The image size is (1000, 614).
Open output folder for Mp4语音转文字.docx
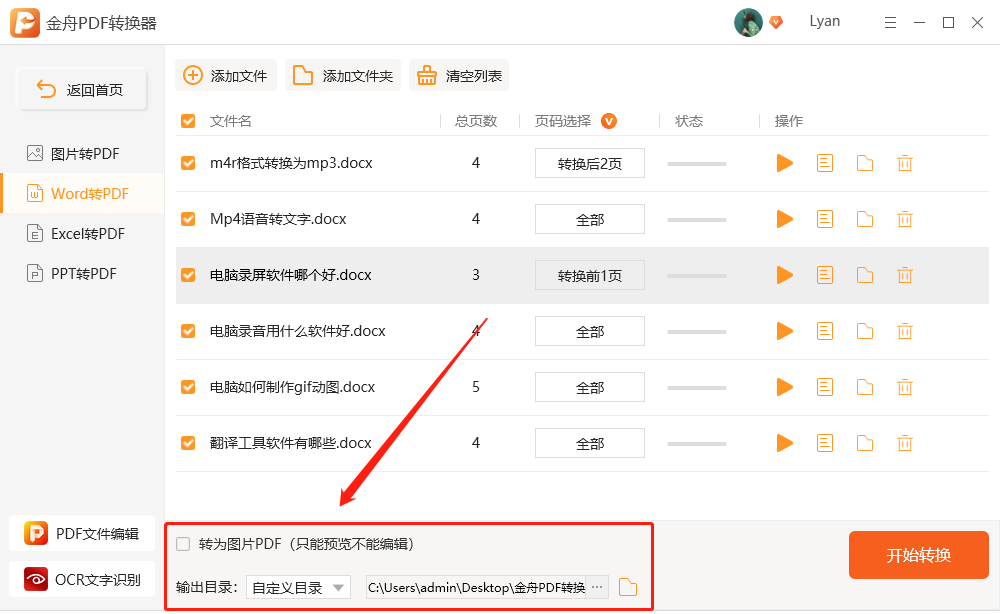pos(865,219)
